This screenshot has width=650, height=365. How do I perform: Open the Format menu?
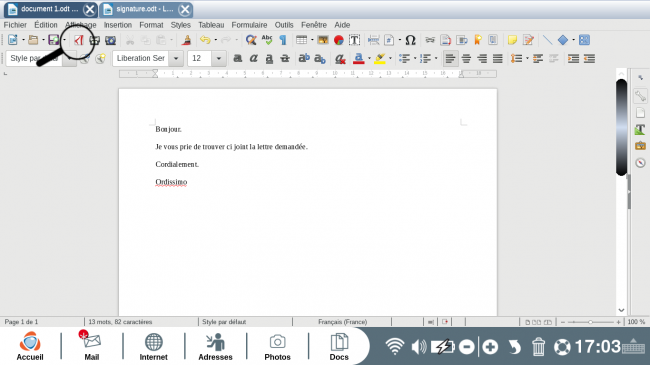[x=151, y=25]
